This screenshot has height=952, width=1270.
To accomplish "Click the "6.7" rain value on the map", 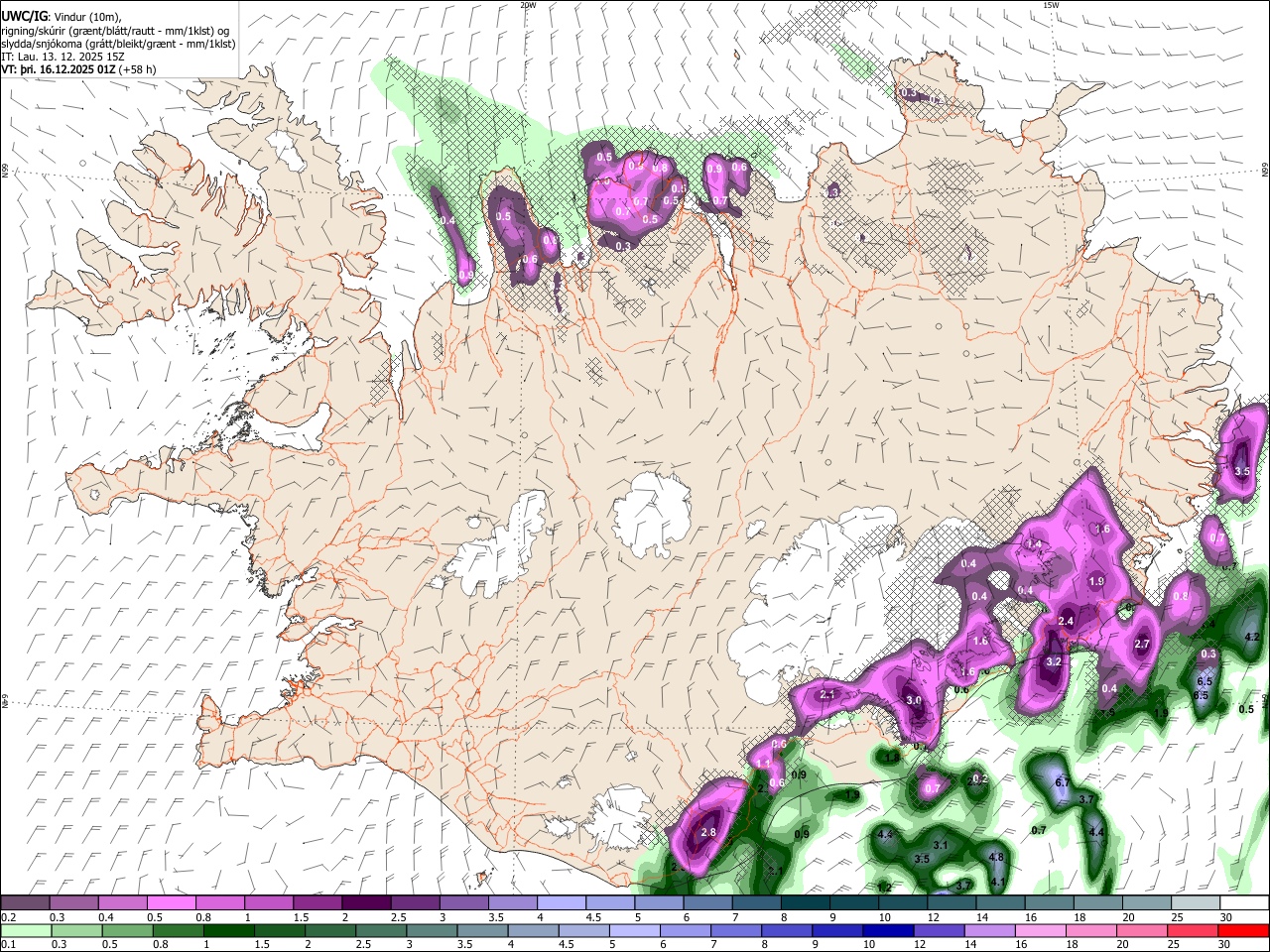I will pyautogui.click(x=1062, y=782).
